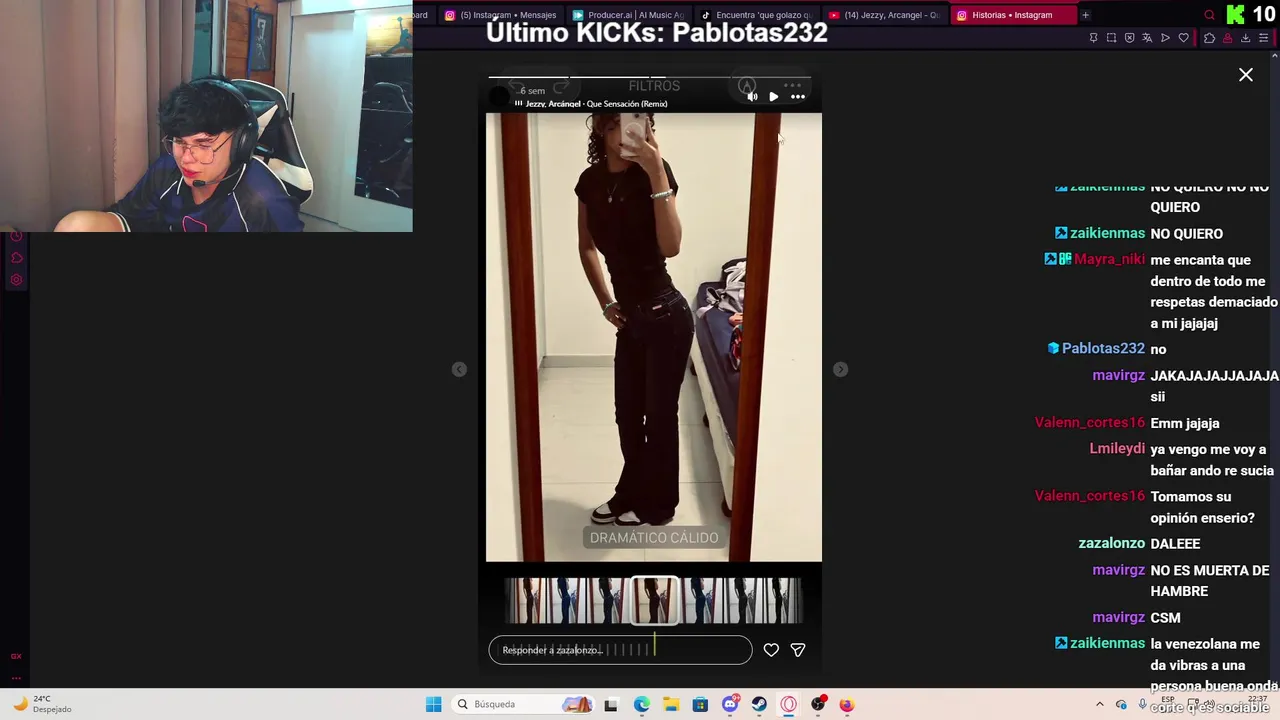This screenshot has width=1280, height=720.
Task: Click the 'Responder a zazalonzo...' reply field
Action: (x=620, y=650)
